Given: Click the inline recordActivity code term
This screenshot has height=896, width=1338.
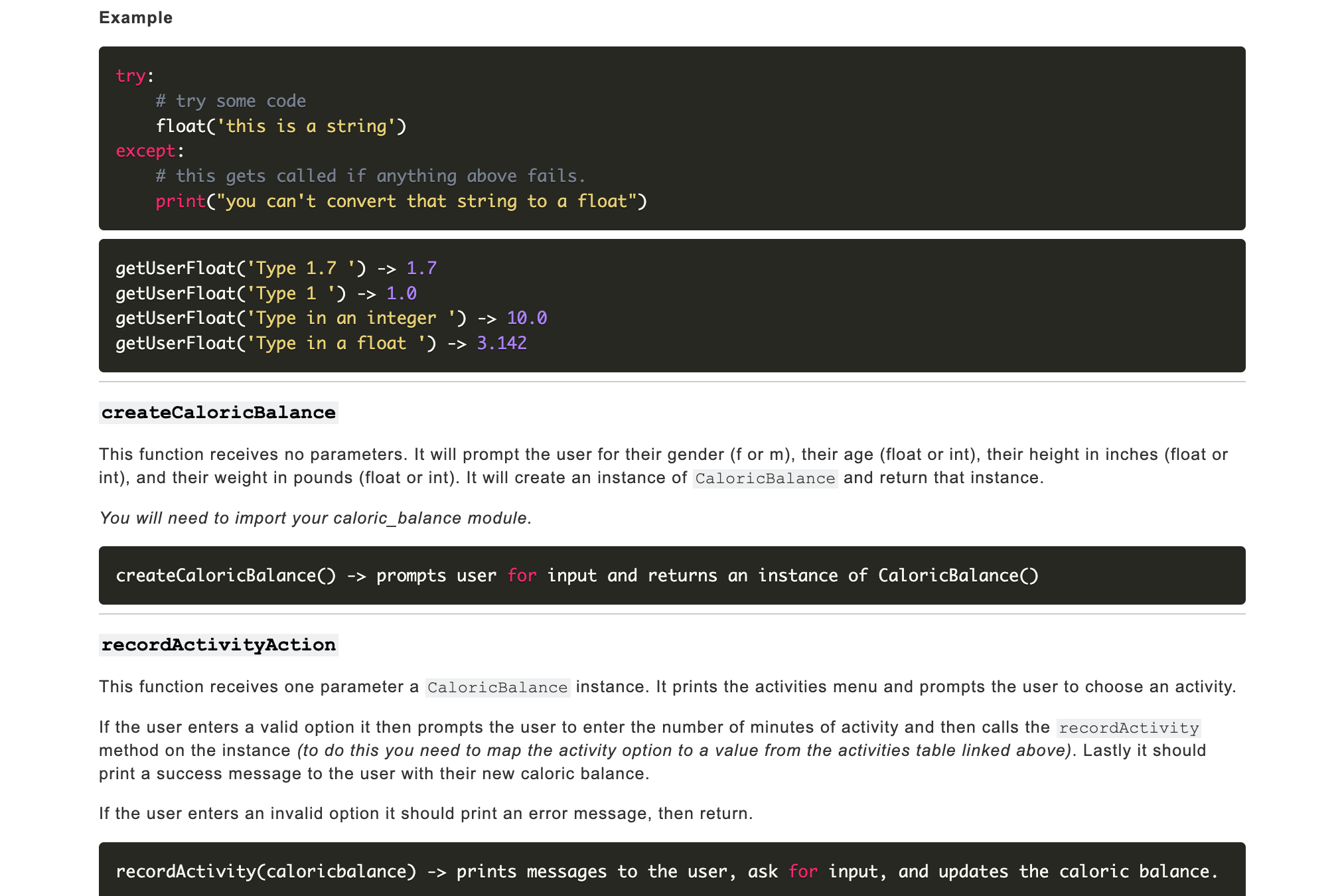Looking at the screenshot, I should (x=1128, y=728).
